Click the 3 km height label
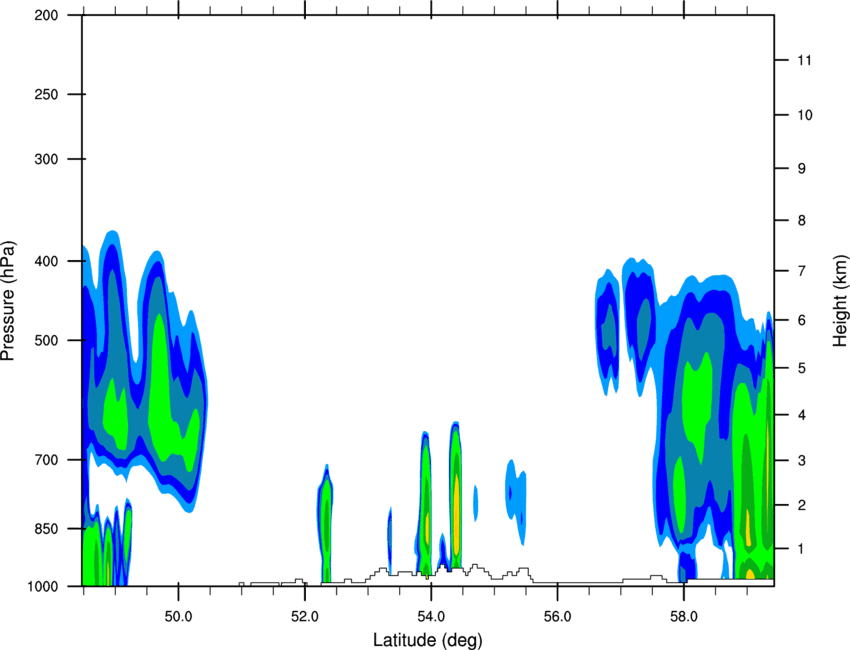 [x=802, y=461]
